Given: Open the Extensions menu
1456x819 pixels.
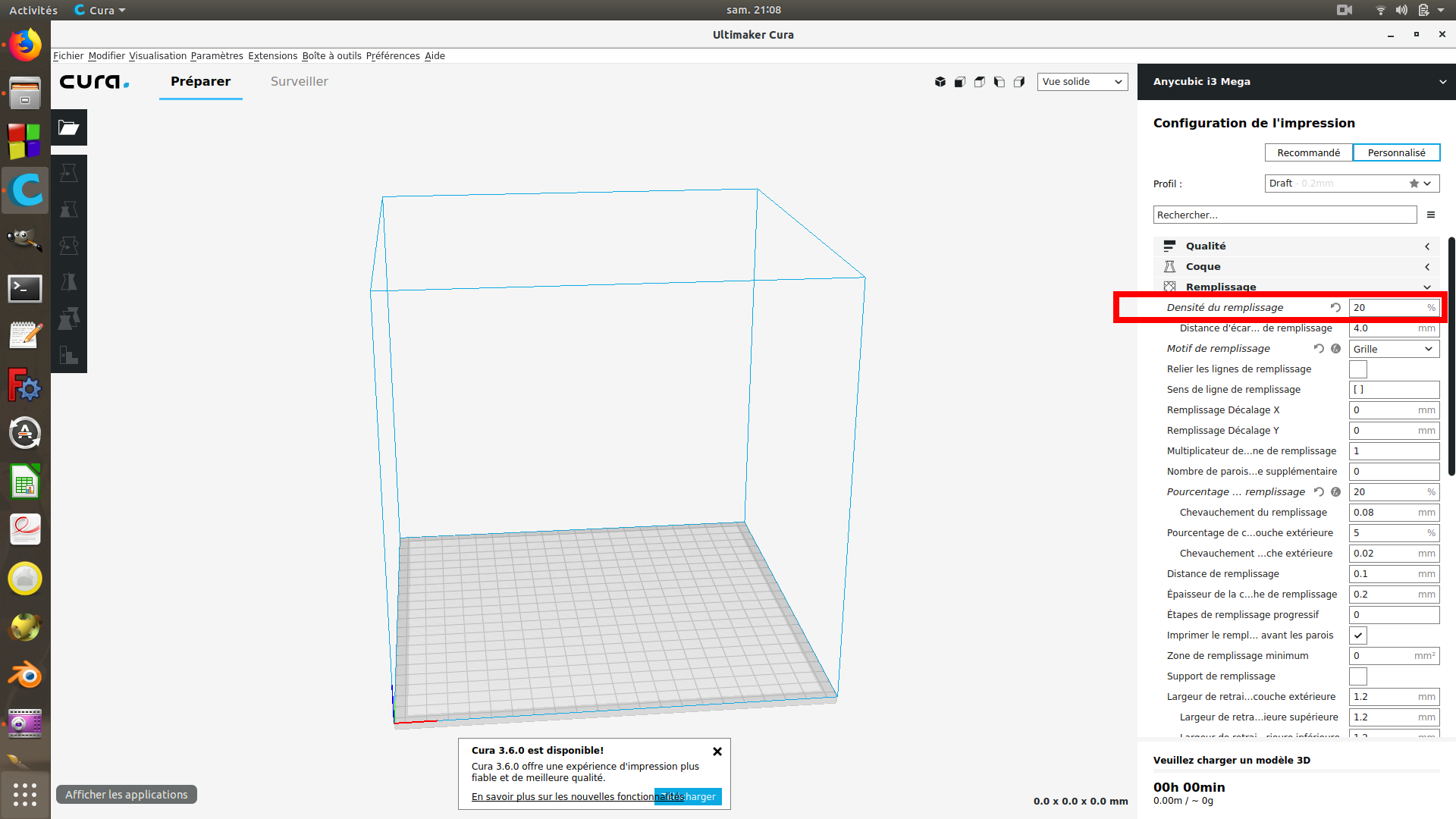Looking at the screenshot, I should pos(272,56).
